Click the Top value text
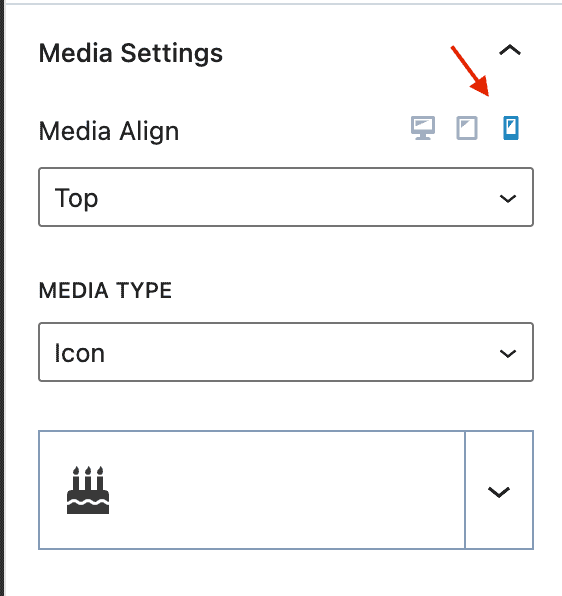 76,198
